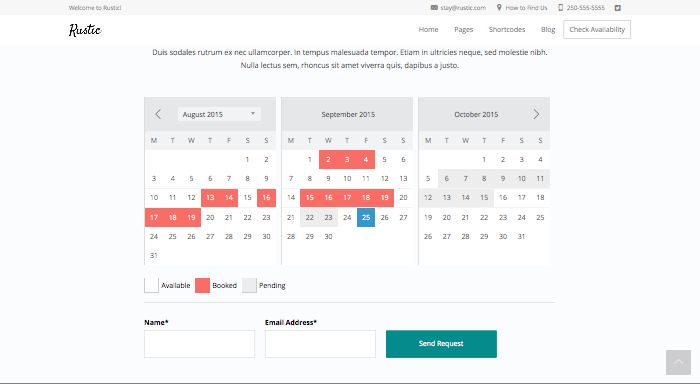
Task: Click the map pin icon in top bar
Action: point(499,8)
